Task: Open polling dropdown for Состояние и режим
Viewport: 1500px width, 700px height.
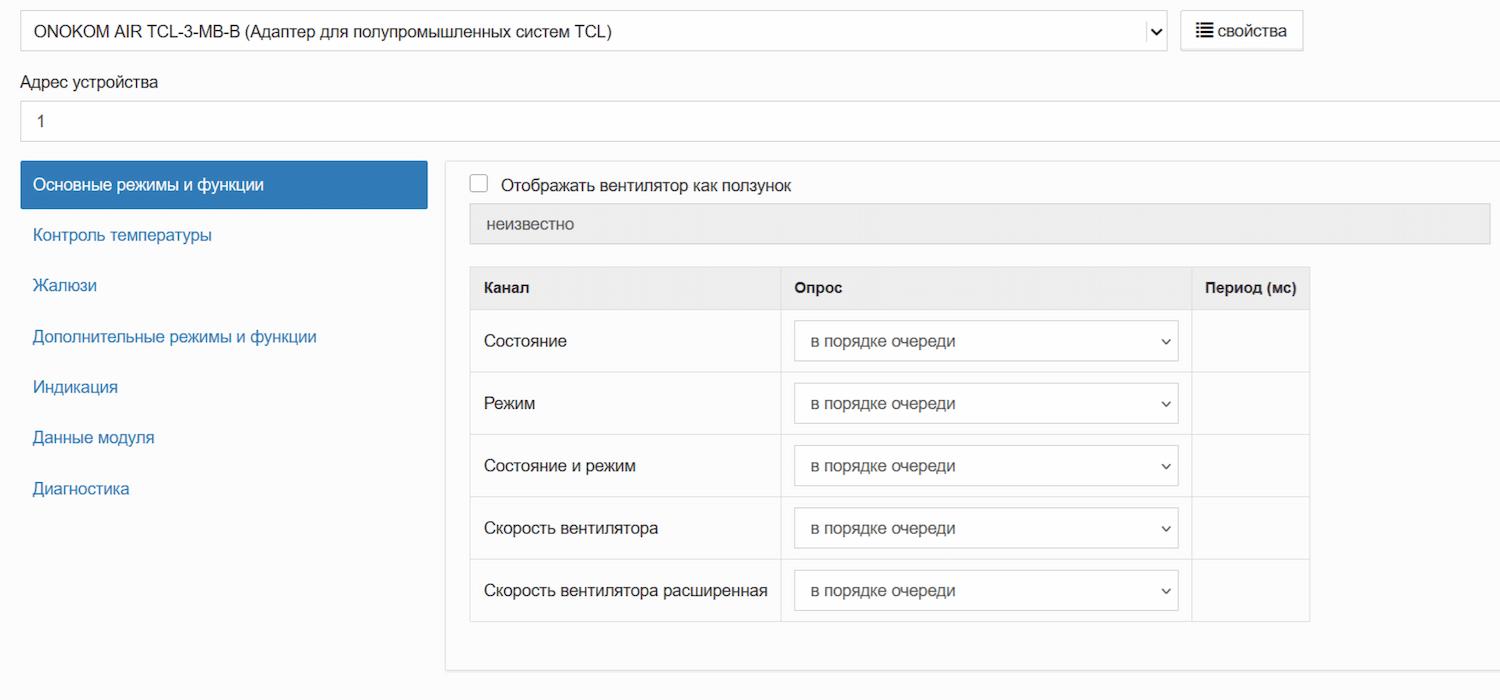Action: 985,466
